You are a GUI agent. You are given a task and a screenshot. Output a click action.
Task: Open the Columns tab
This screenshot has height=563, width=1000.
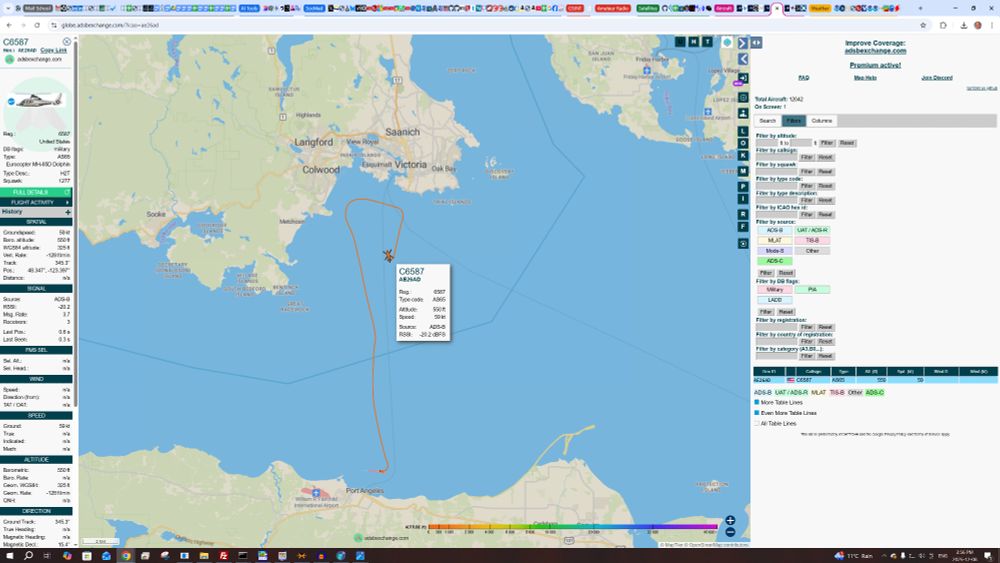pos(822,121)
